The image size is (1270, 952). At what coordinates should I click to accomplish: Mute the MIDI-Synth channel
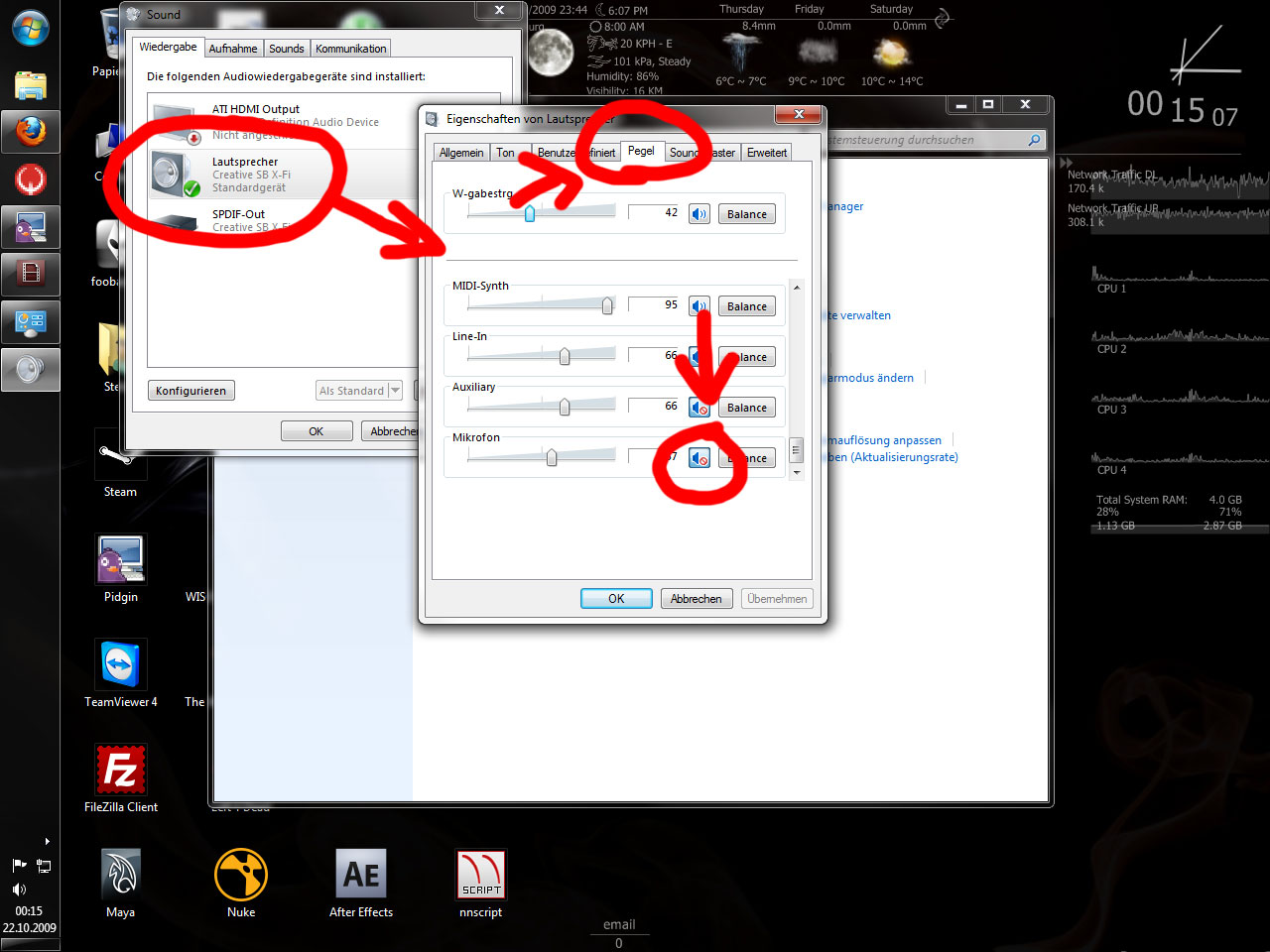(x=699, y=306)
